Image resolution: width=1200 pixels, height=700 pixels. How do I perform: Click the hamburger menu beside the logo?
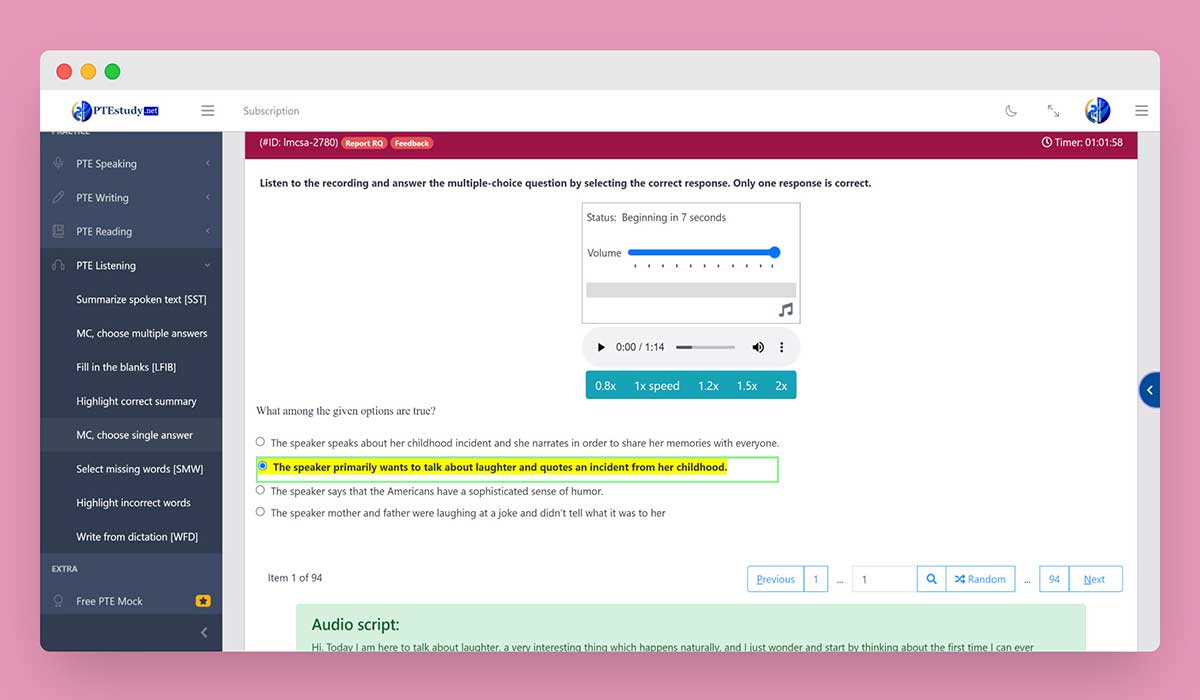pyautogui.click(x=208, y=110)
